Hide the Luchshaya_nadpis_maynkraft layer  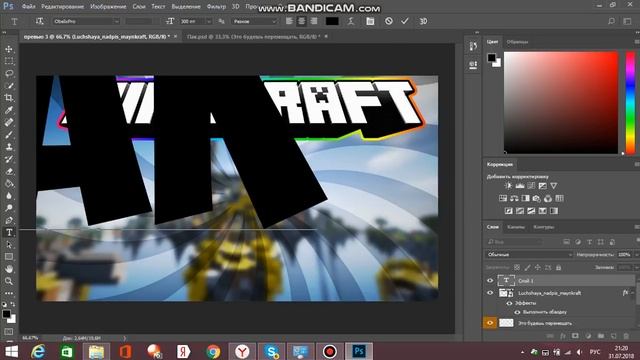coord(490,293)
